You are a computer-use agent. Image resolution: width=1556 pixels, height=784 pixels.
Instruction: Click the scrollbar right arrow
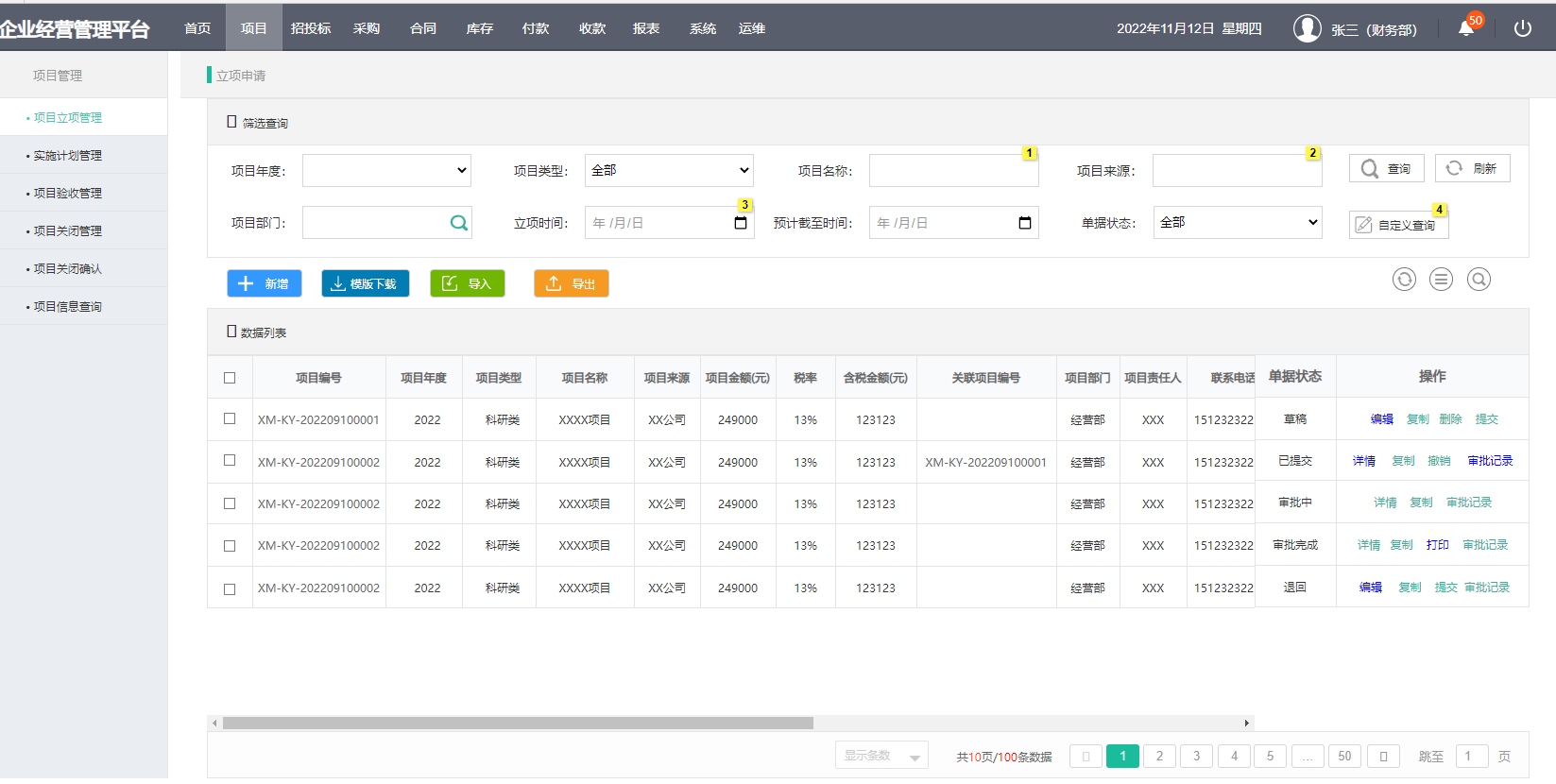pyautogui.click(x=1247, y=723)
